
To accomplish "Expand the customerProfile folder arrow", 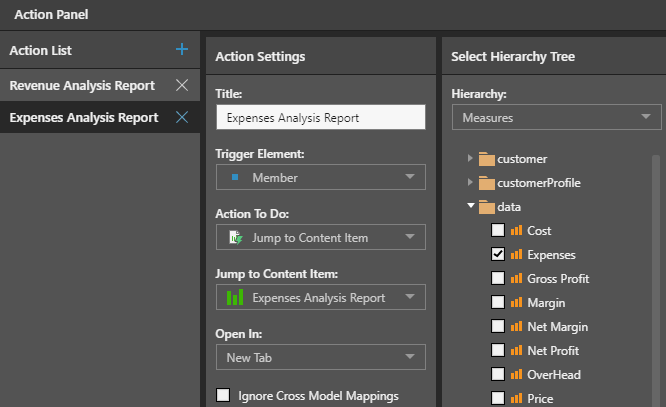I will (470, 182).
